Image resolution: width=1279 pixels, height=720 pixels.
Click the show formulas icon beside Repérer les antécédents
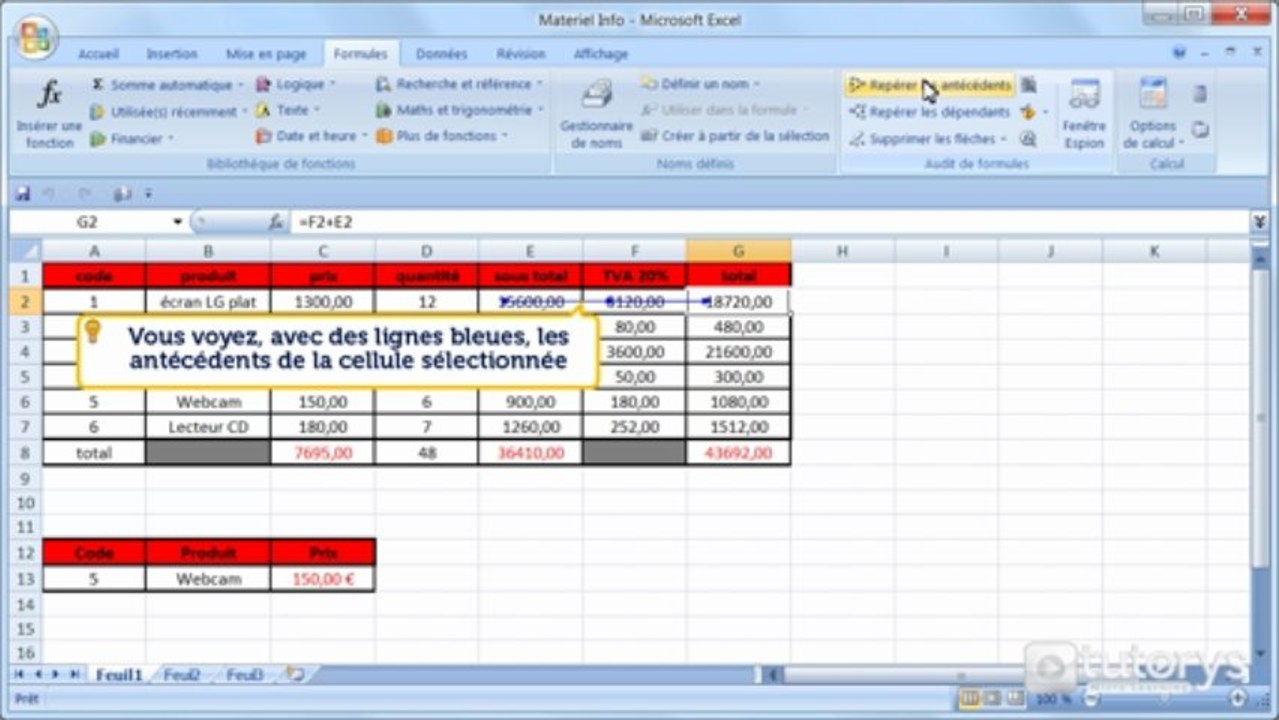1029,86
